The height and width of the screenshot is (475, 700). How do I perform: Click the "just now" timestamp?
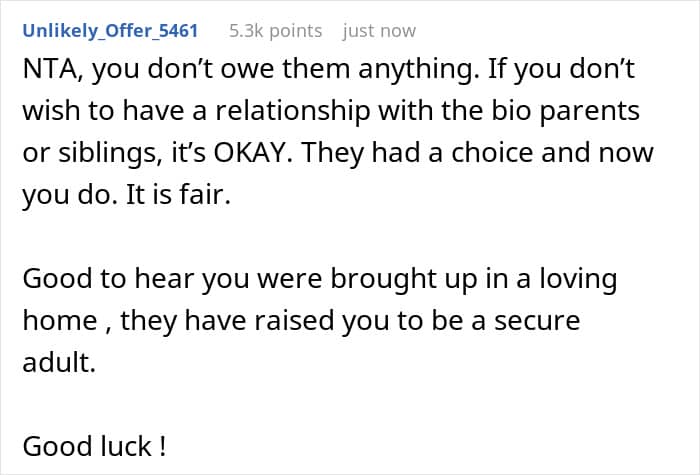[379, 31]
